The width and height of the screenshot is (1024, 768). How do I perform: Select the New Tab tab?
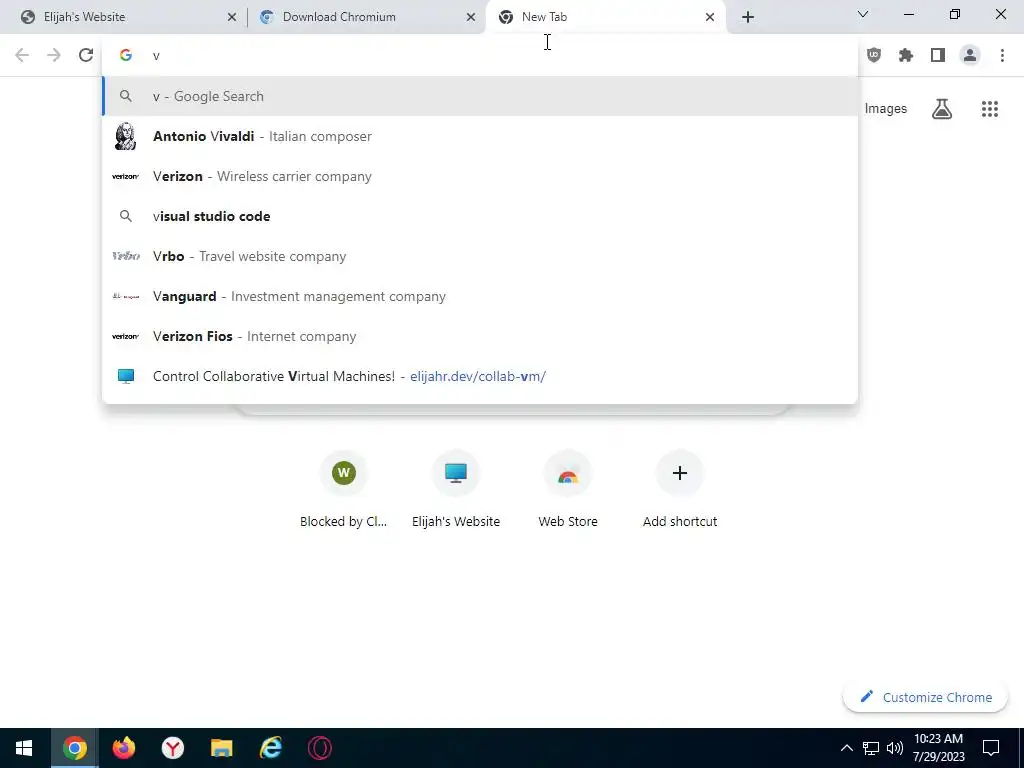pos(605,17)
